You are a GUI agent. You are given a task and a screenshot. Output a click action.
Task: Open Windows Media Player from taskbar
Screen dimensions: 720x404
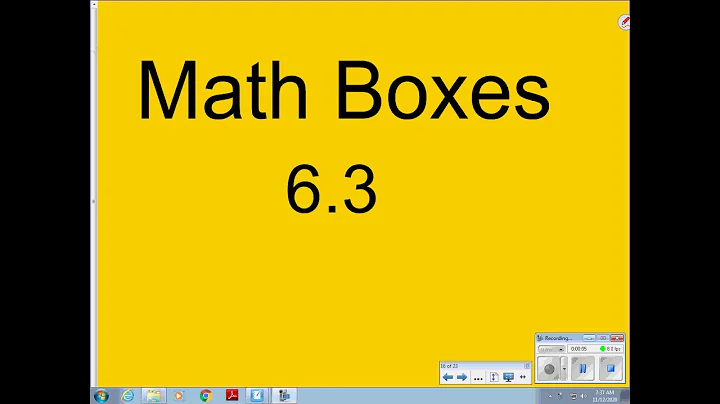pyautogui.click(x=179, y=395)
